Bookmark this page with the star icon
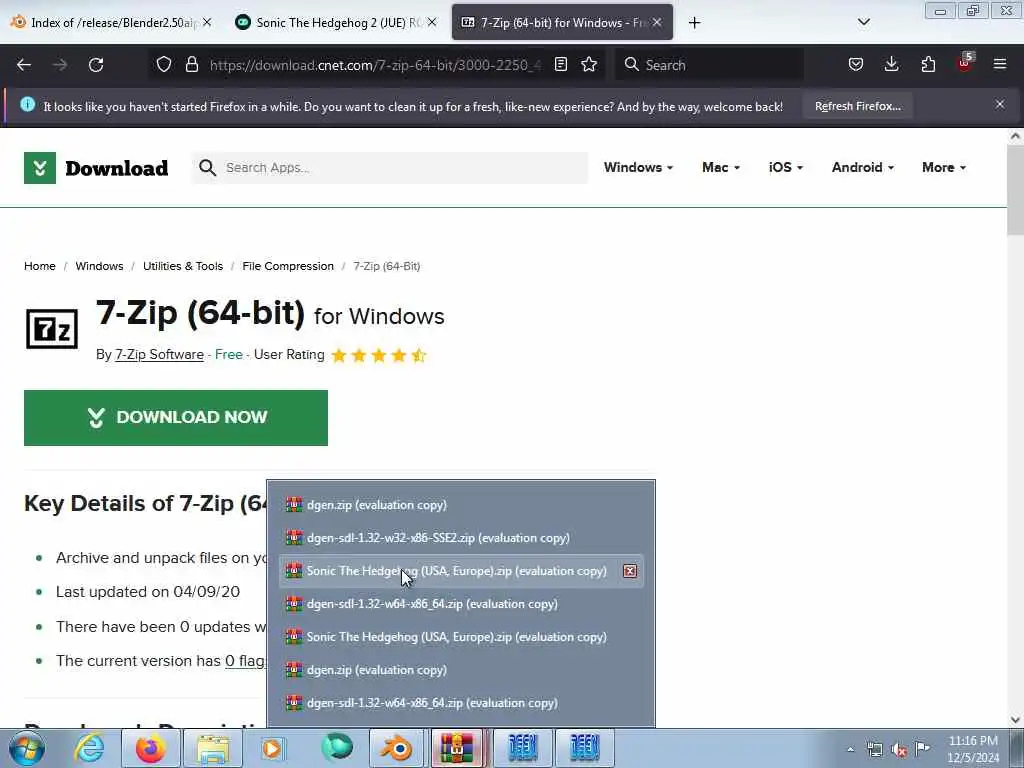 (589, 64)
